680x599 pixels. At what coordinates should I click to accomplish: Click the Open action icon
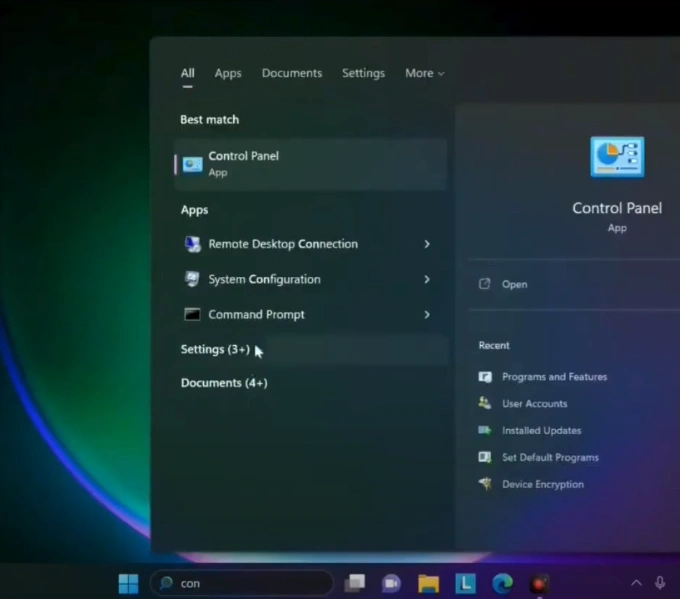point(484,284)
